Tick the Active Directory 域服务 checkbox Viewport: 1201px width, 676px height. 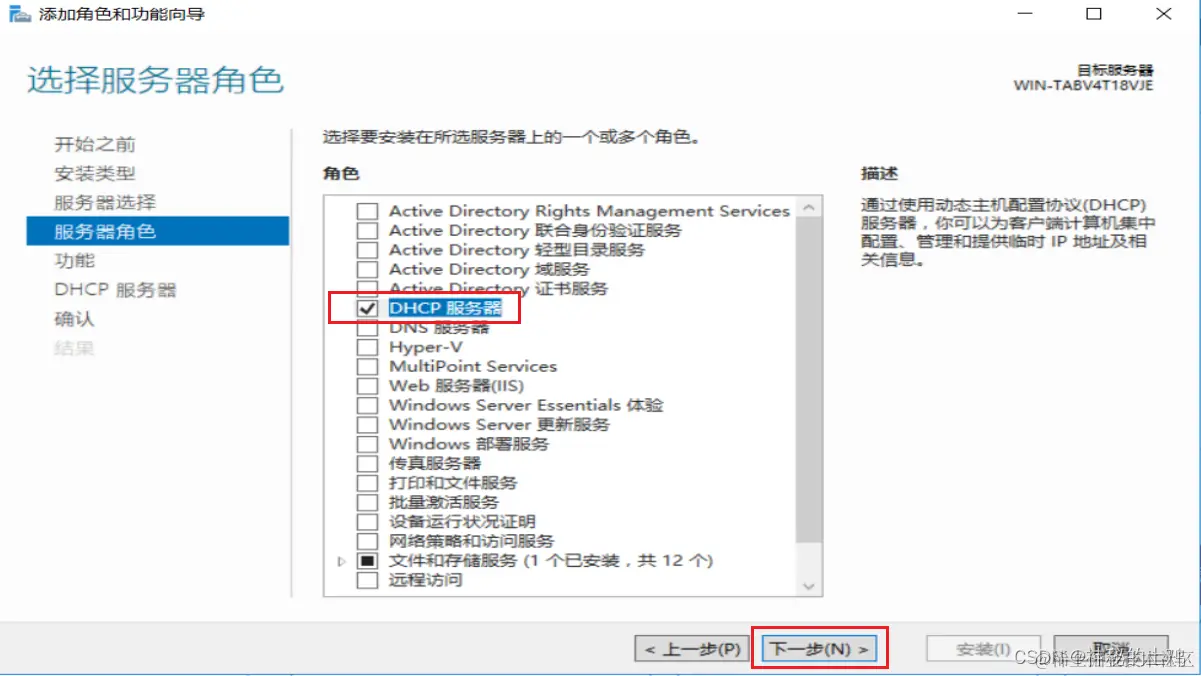[368, 270]
